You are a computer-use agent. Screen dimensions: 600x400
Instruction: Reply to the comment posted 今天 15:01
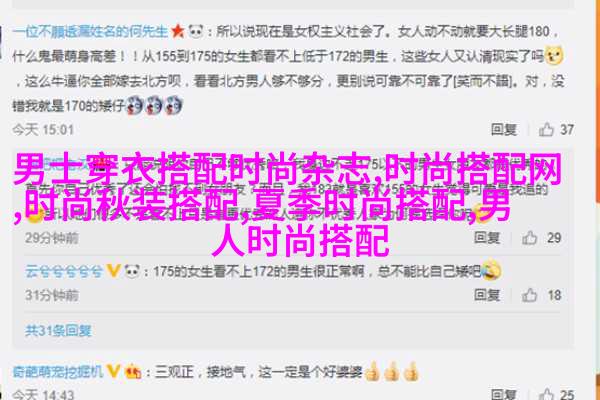point(504,130)
